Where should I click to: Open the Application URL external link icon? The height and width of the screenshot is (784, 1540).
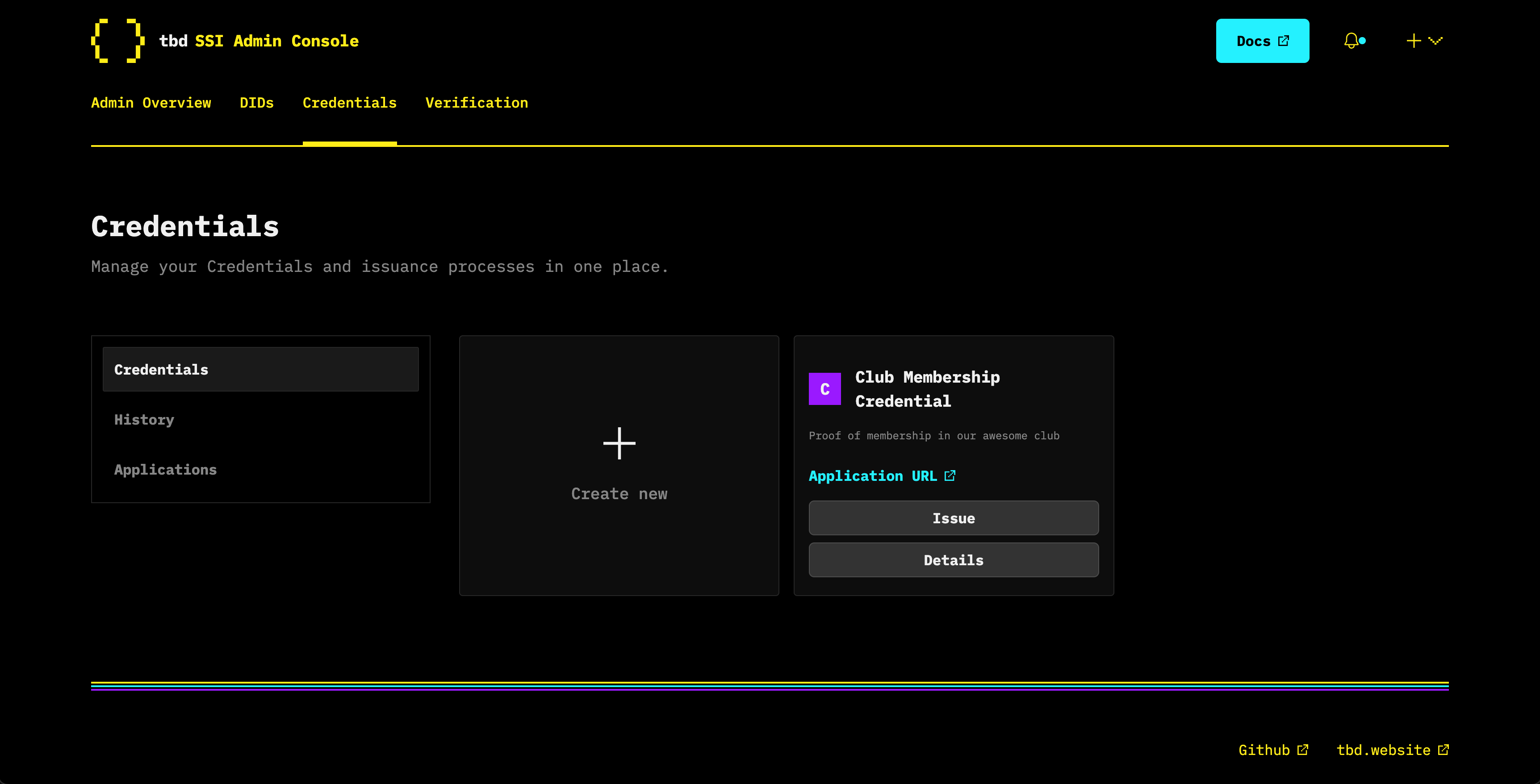pyautogui.click(x=950, y=475)
